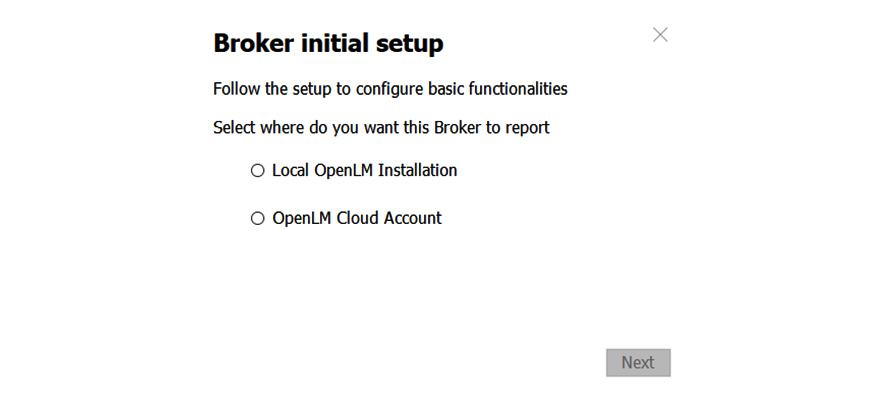Click the word "Account" in the second option
Screen dimensions: 885x404
(x=413, y=218)
